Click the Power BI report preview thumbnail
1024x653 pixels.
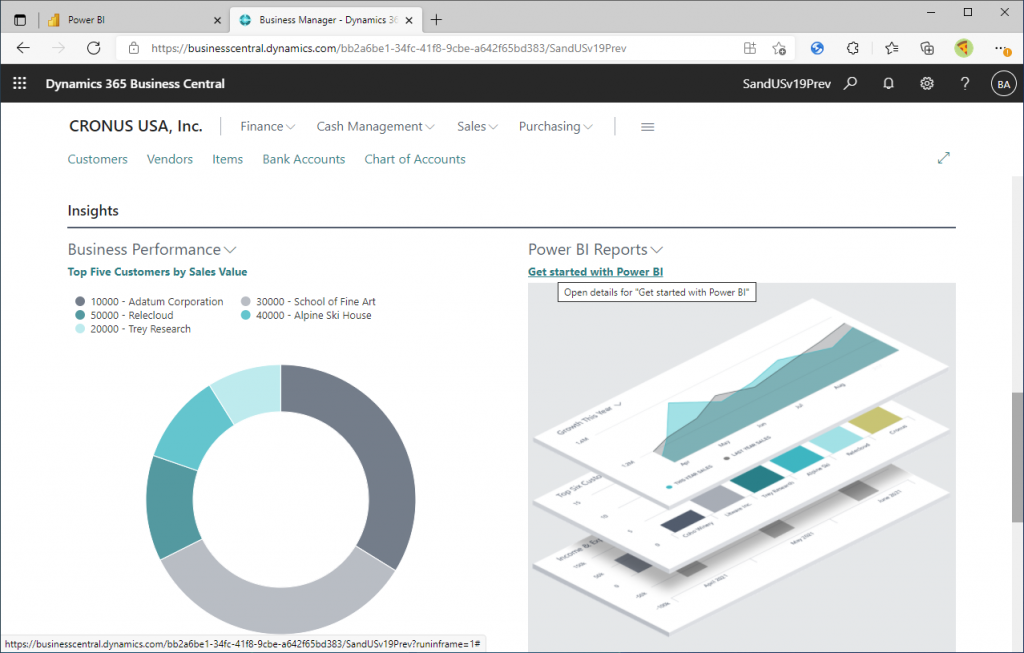point(742,467)
